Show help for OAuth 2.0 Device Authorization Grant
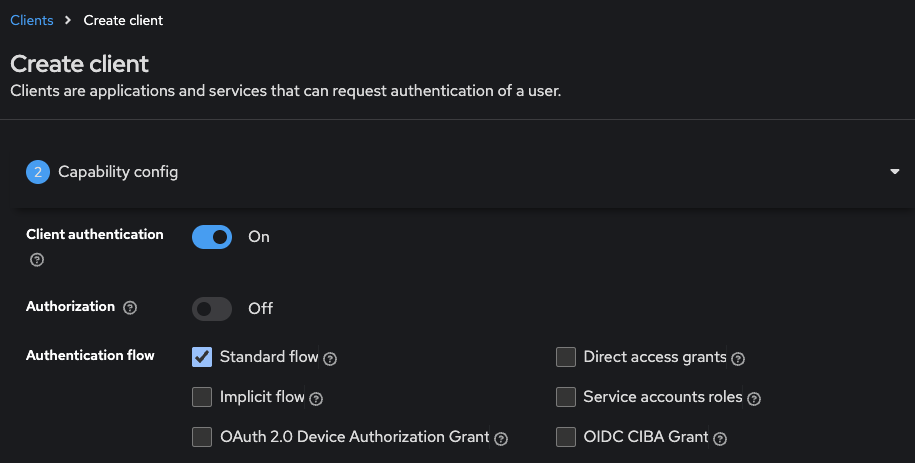 [501, 438]
